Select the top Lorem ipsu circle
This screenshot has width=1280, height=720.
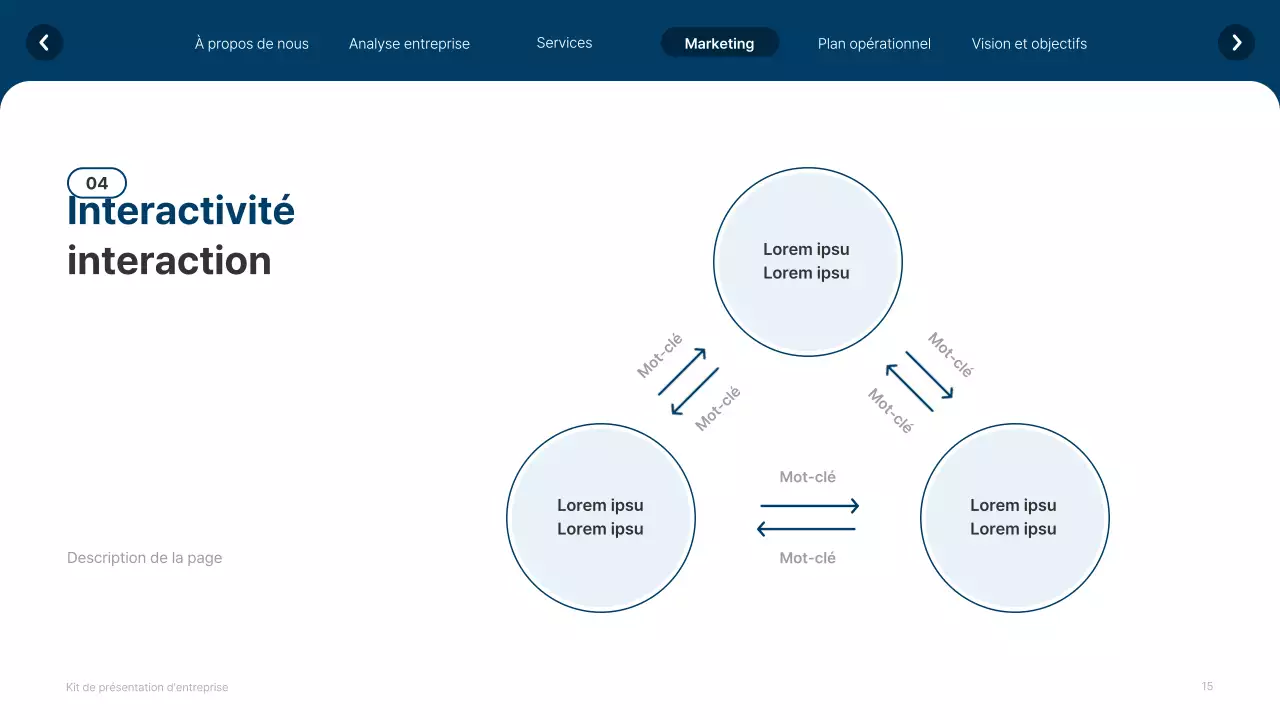807,261
